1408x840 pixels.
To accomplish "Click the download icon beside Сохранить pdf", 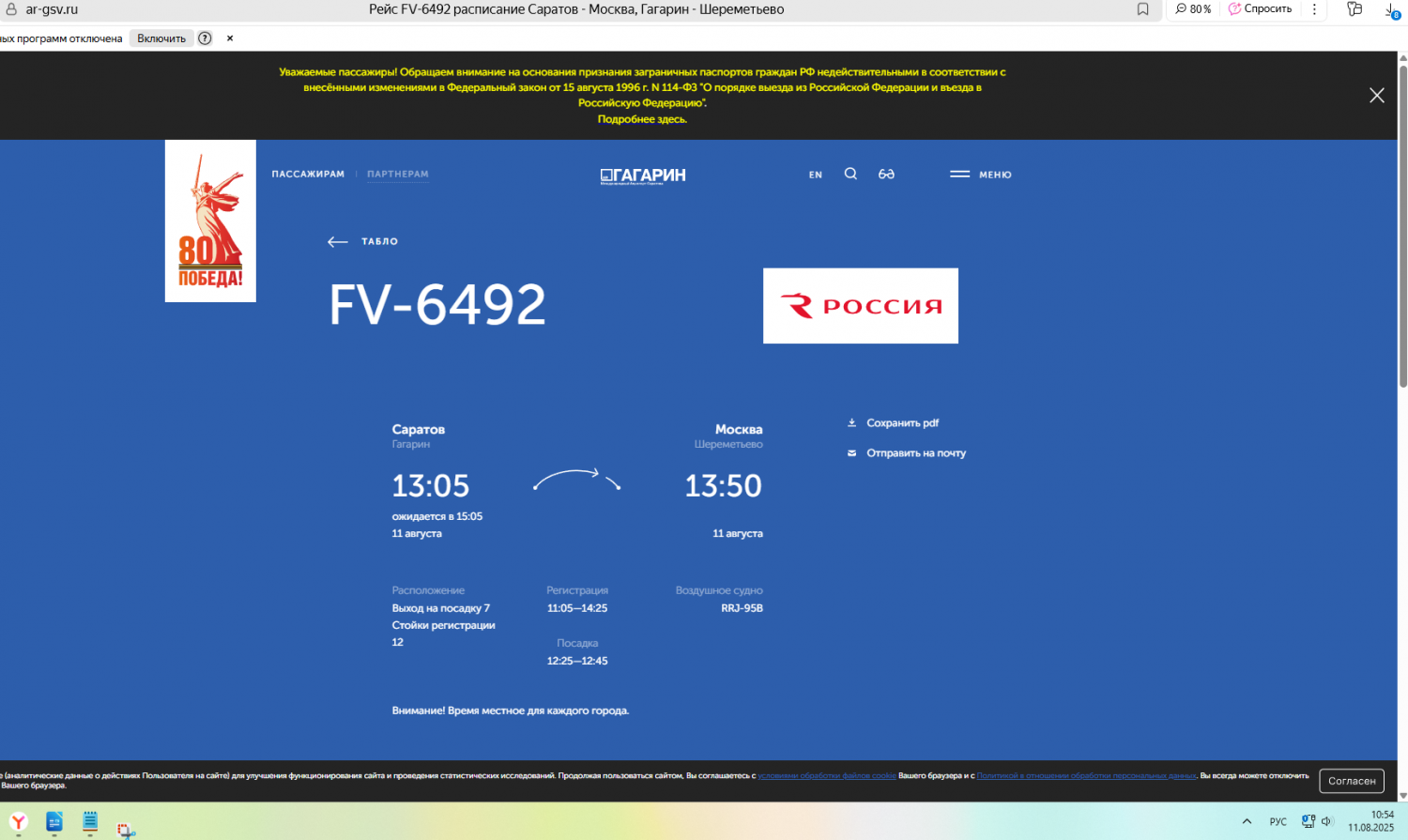I will click(851, 423).
